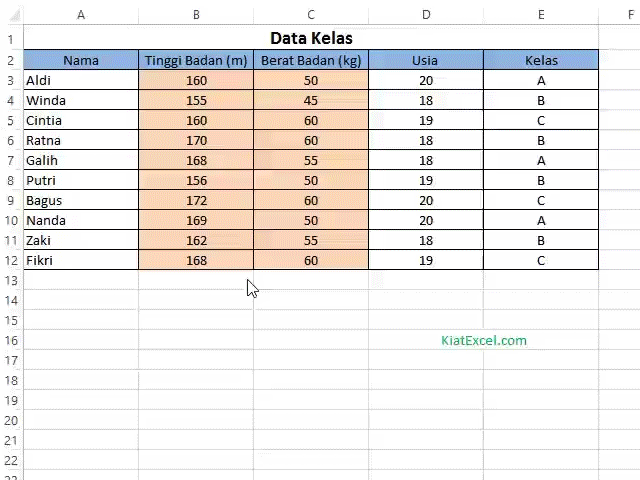Image resolution: width=640 pixels, height=480 pixels.
Task: Select the cell containing 'Winda'
Action: tap(81, 100)
